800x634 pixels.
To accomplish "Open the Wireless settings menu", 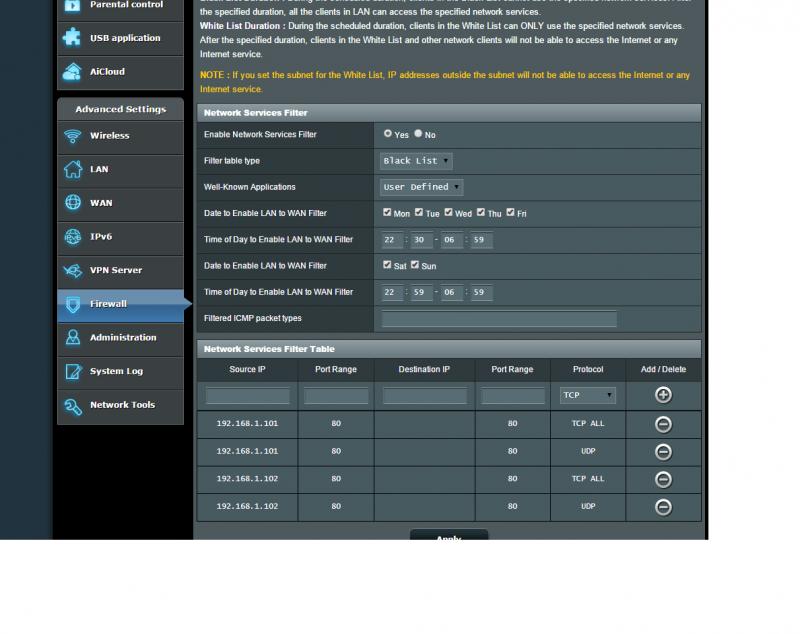I will pyautogui.click(x=120, y=136).
